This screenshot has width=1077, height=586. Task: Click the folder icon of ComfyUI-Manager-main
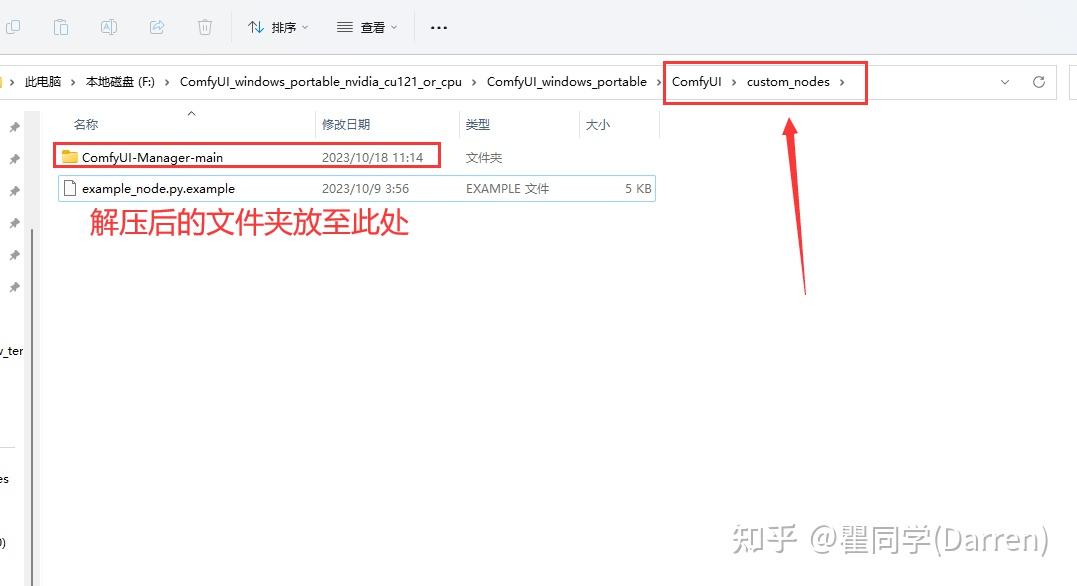tap(68, 157)
